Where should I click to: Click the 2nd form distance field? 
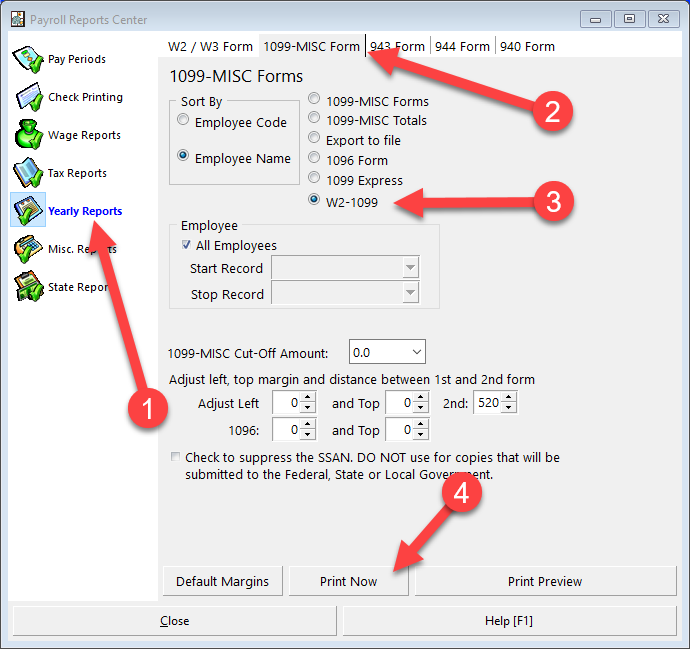488,404
